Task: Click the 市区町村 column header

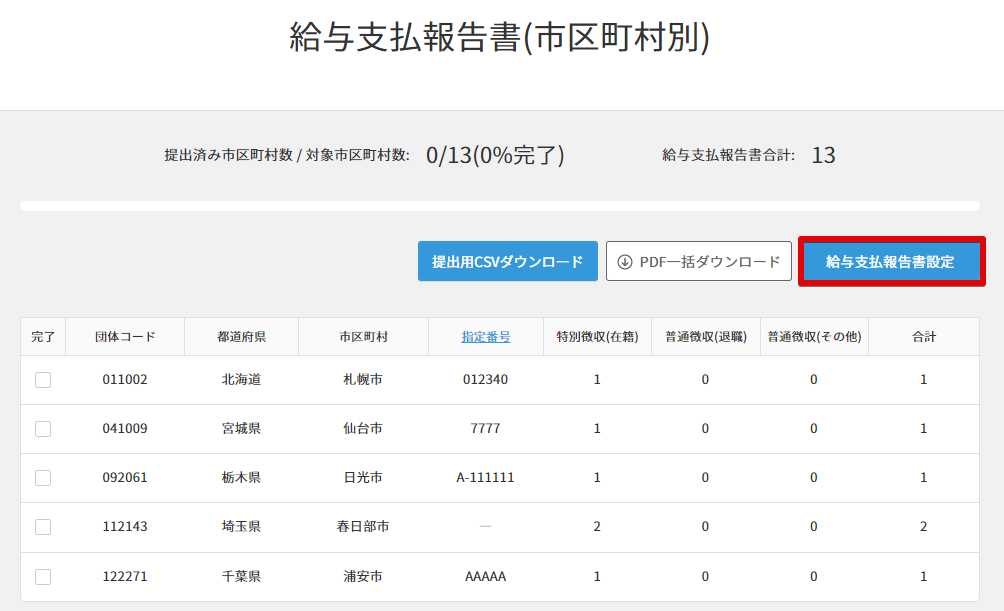Action: [363, 337]
